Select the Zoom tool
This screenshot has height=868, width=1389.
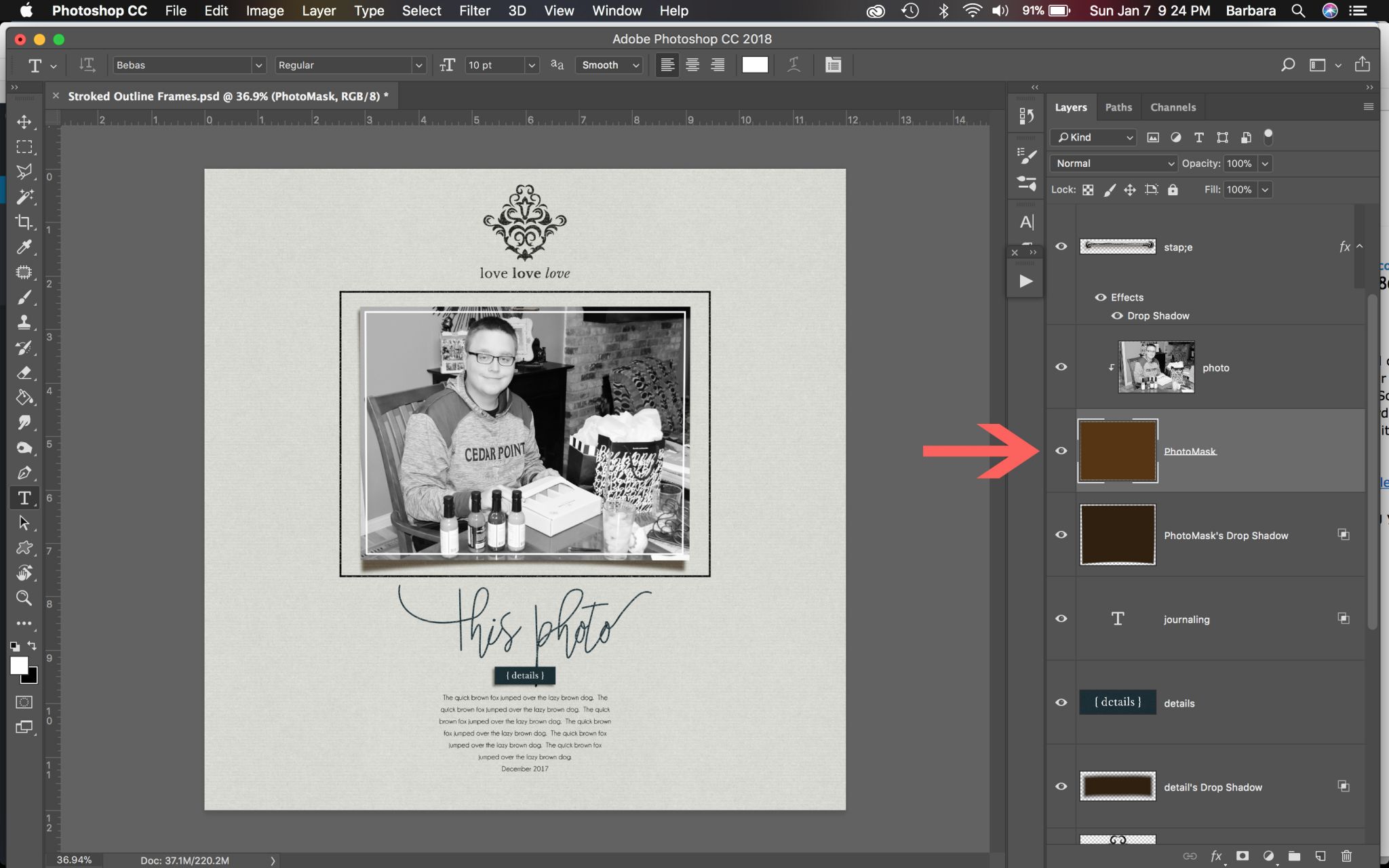(24, 597)
